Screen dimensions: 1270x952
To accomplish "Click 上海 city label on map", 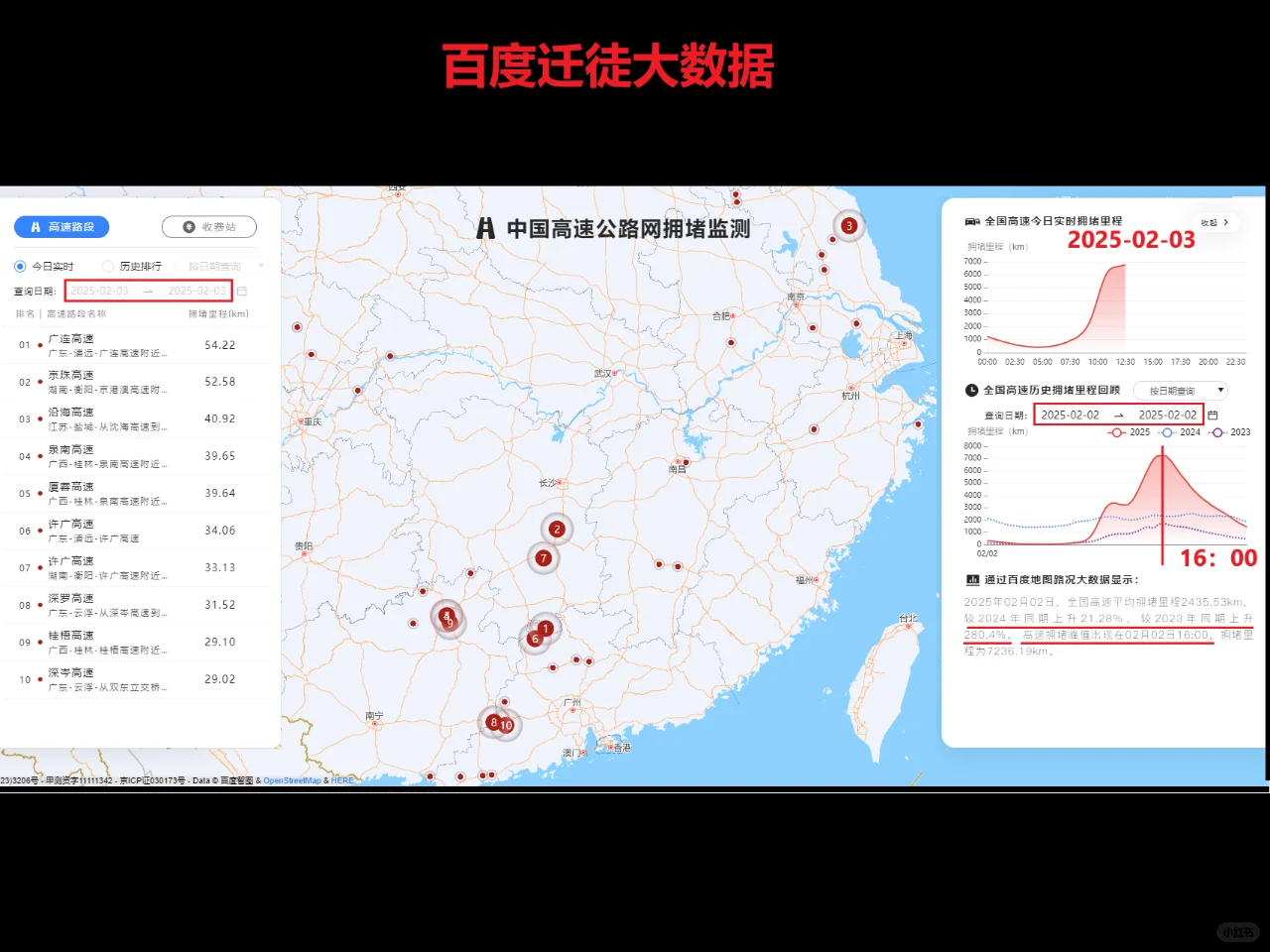I will tap(904, 336).
